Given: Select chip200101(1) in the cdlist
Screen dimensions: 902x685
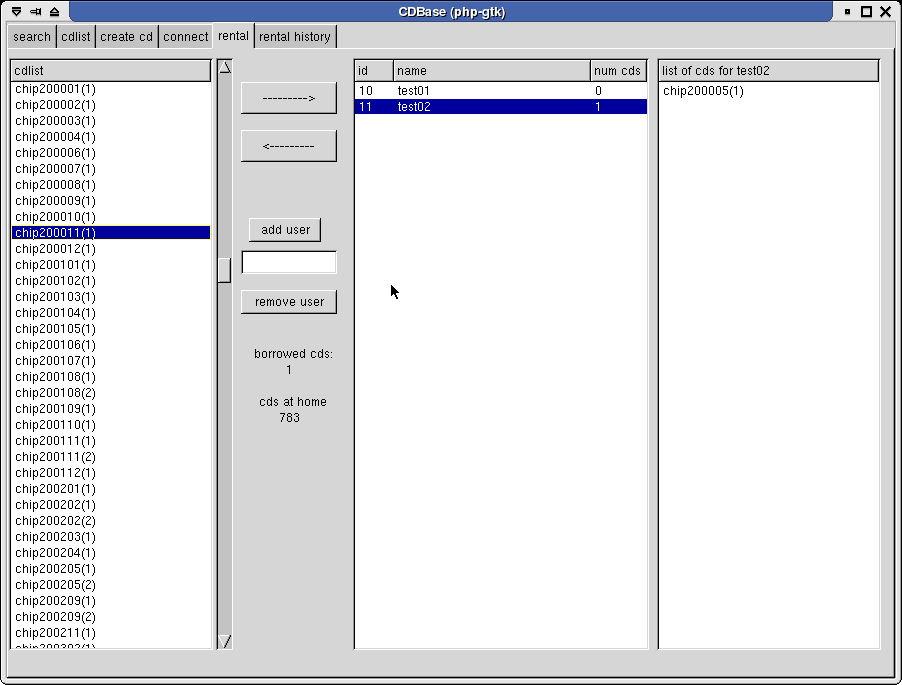Looking at the screenshot, I should 56,265.
